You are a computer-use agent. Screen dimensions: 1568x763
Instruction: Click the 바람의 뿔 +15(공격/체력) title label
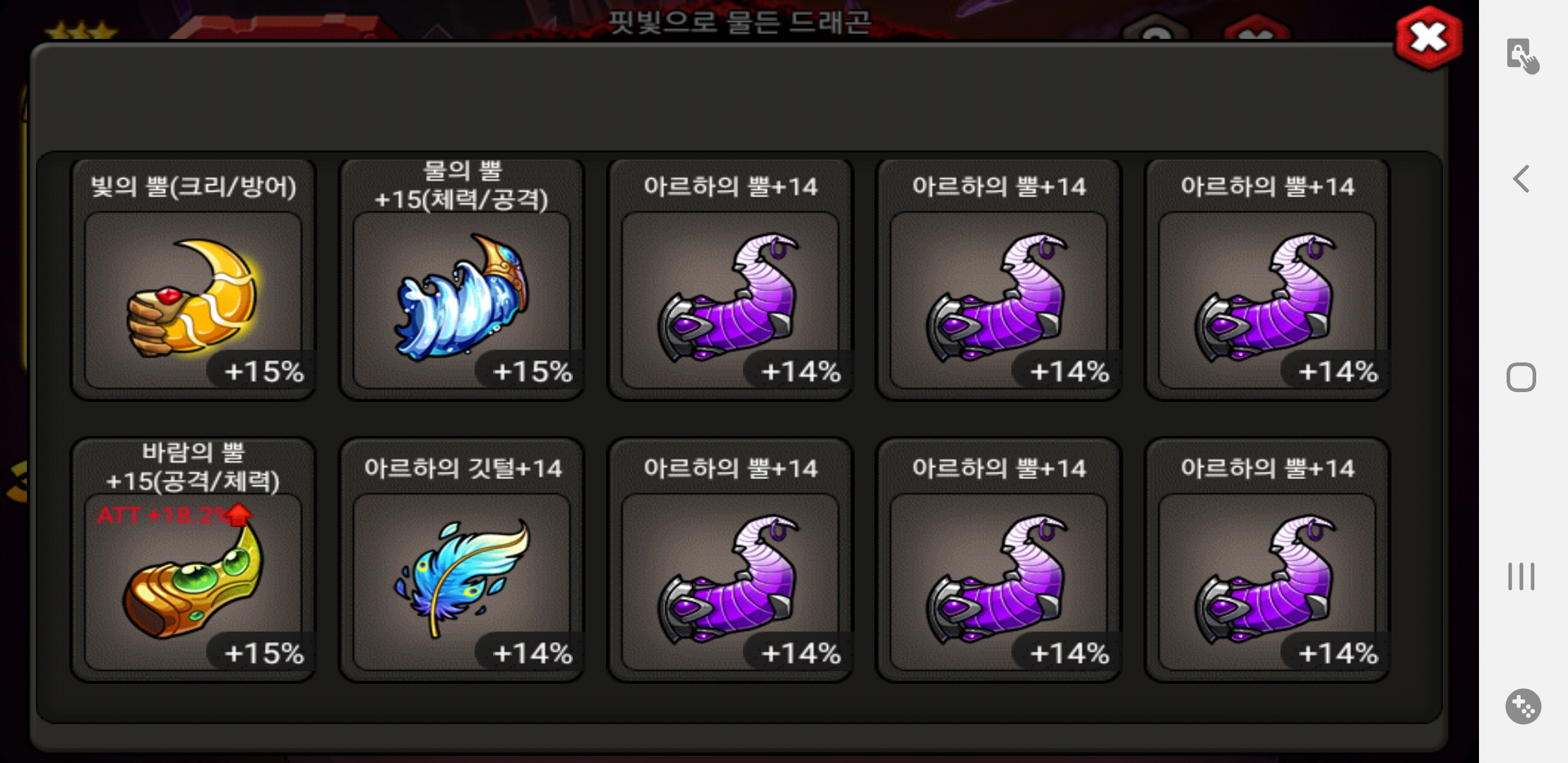point(193,466)
